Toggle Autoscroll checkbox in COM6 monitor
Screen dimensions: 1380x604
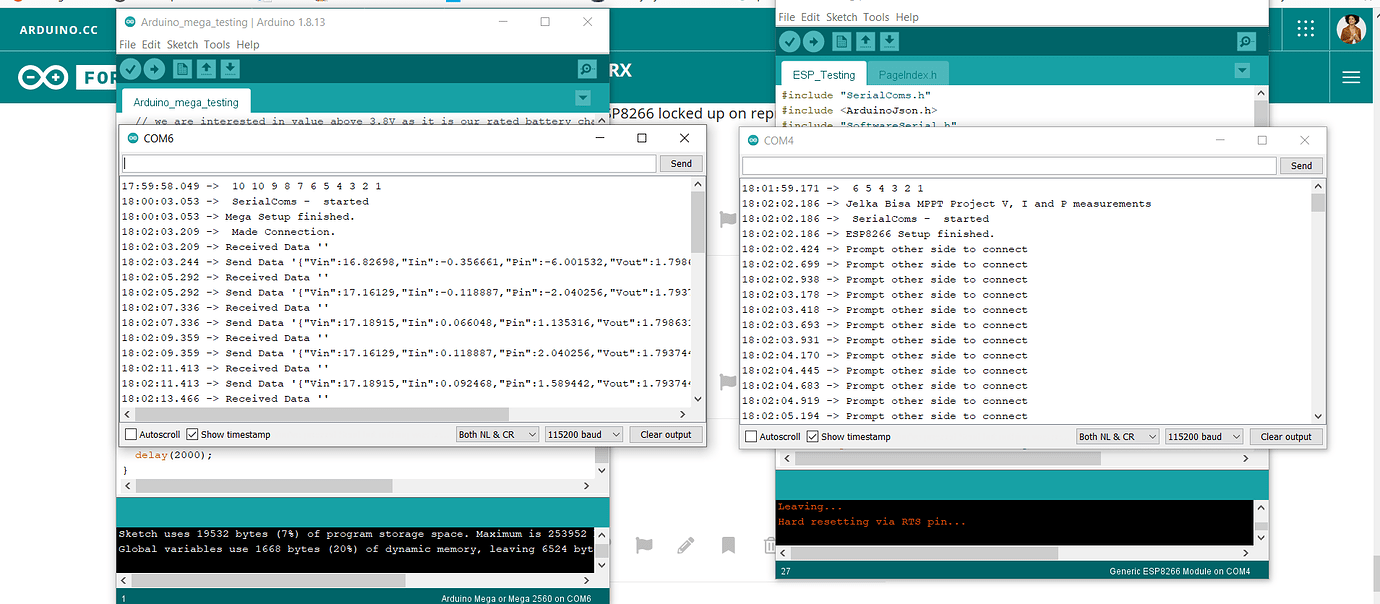(131, 435)
